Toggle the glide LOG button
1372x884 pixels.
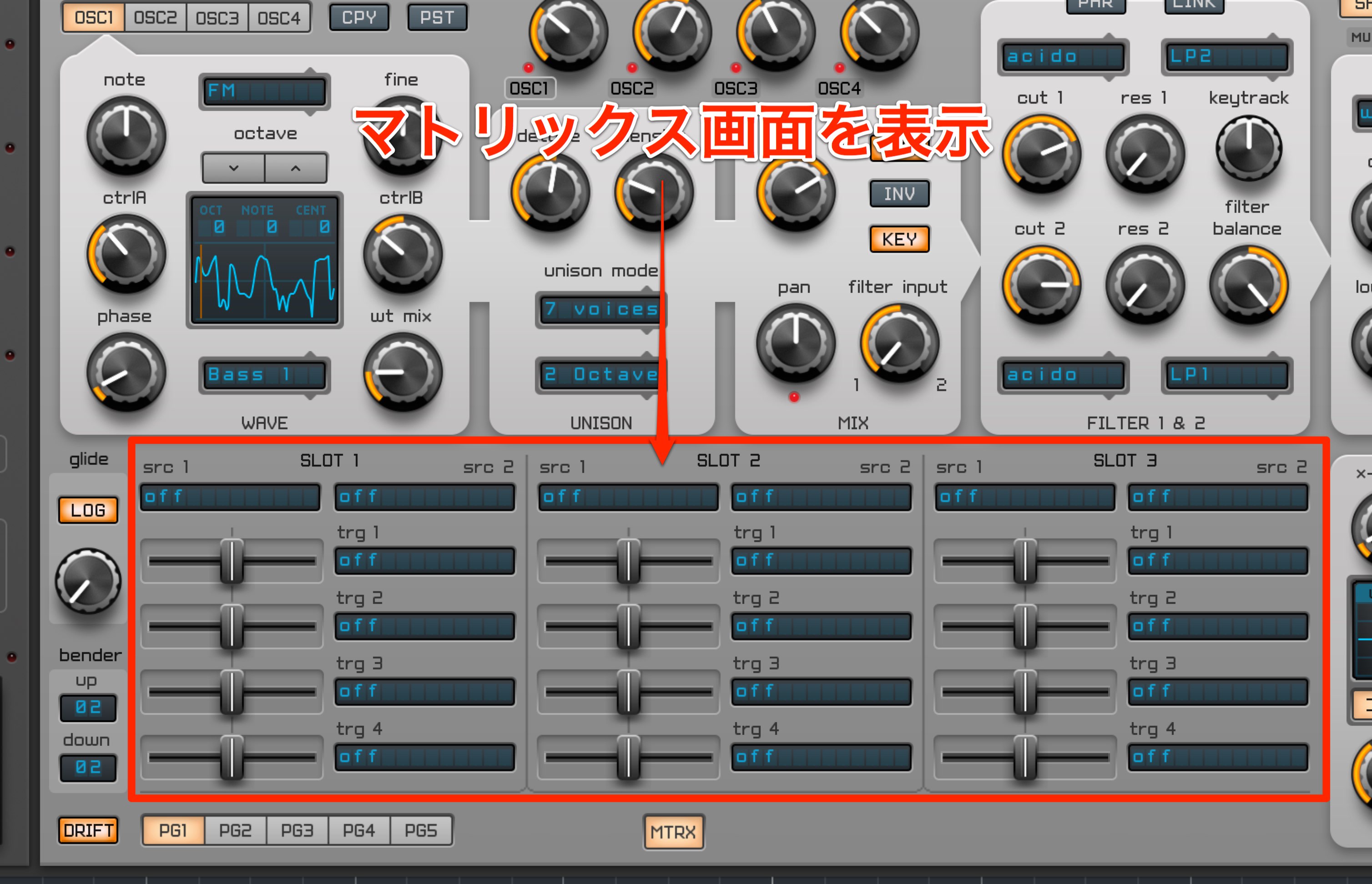pyautogui.click(x=88, y=510)
